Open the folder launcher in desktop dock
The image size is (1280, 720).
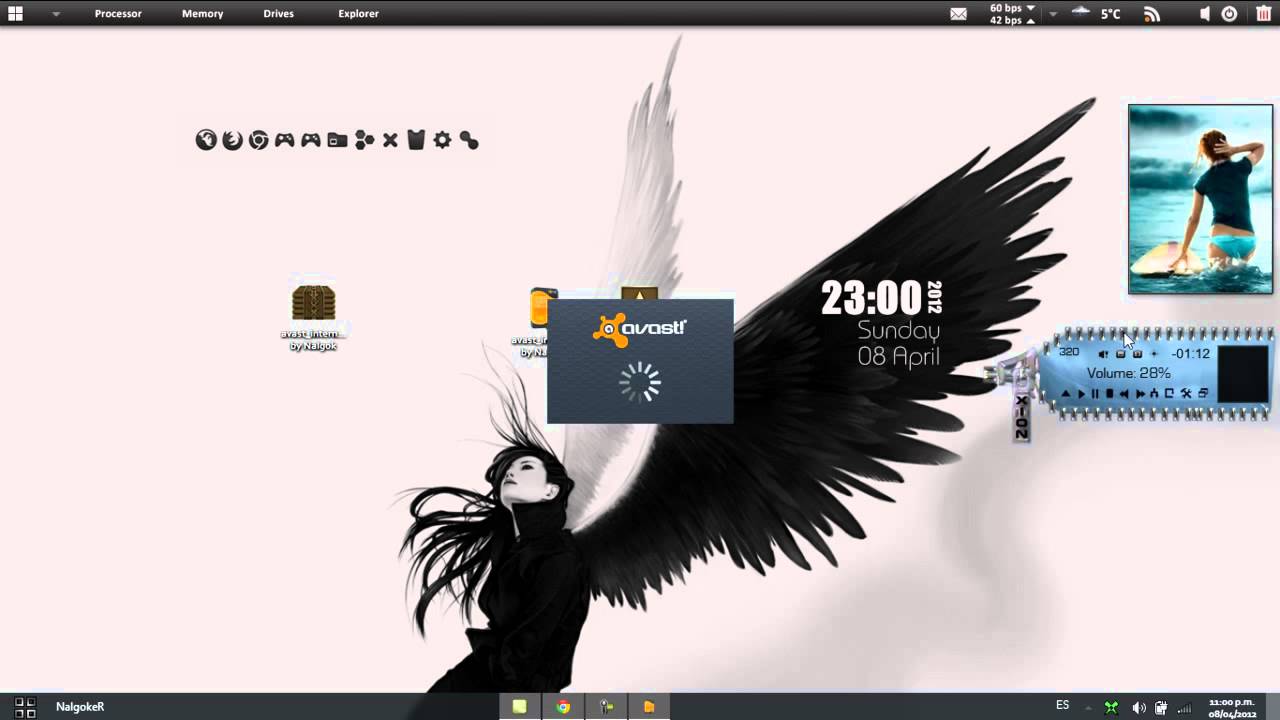point(337,140)
